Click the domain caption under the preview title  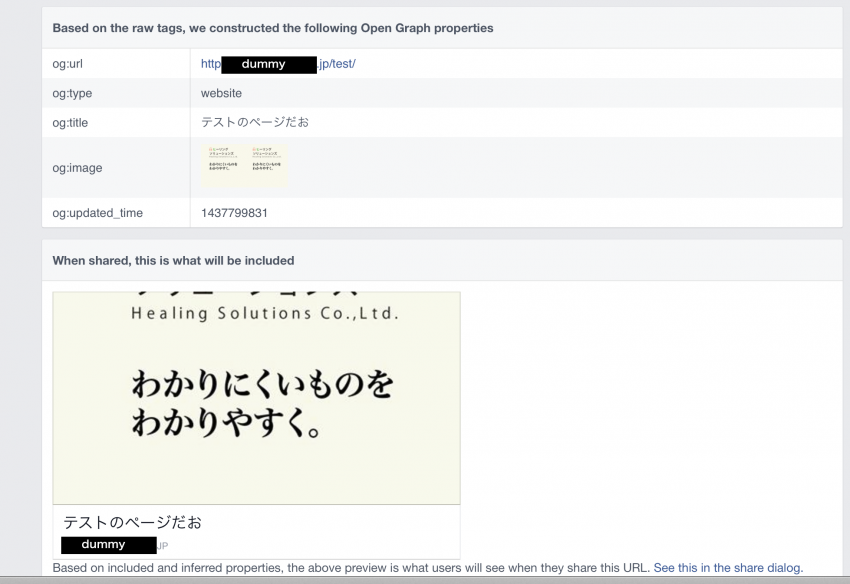tap(115, 545)
